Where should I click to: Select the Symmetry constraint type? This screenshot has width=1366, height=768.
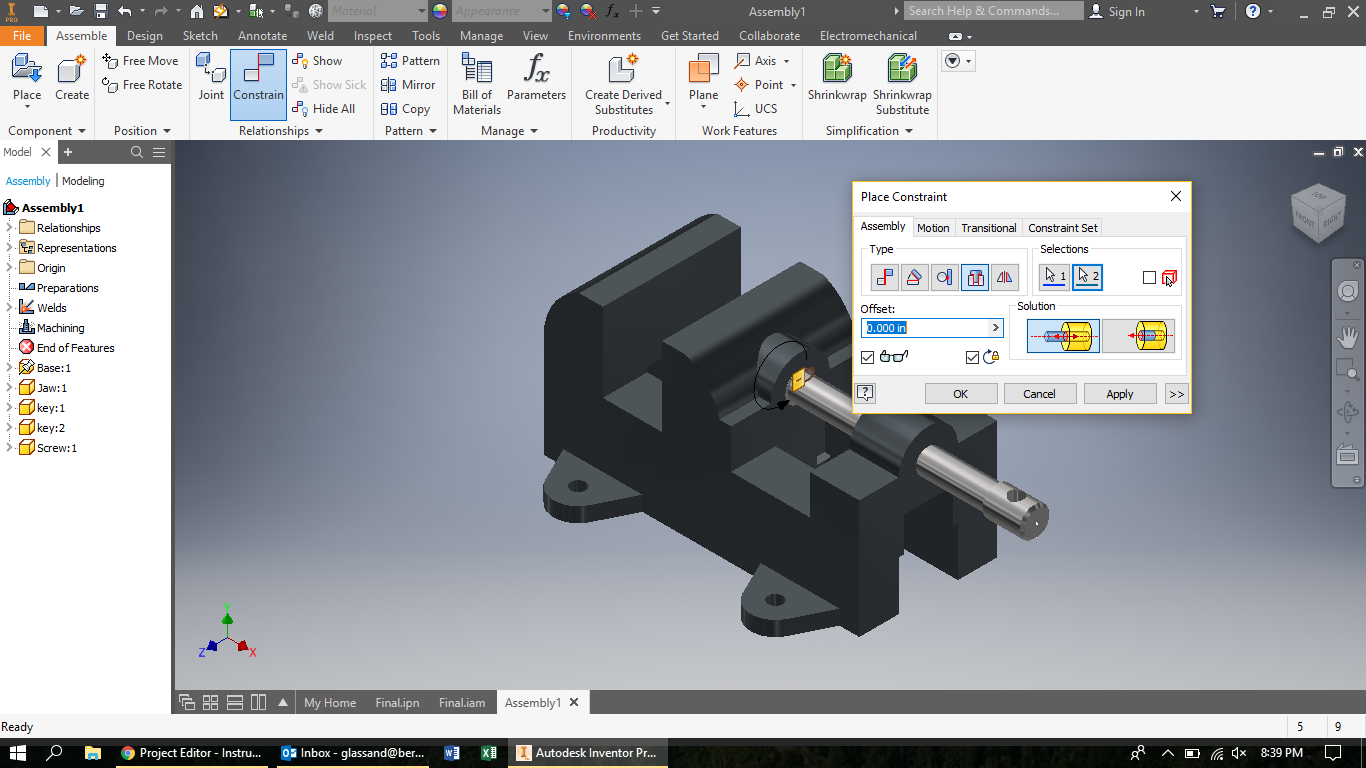[x=1005, y=277]
